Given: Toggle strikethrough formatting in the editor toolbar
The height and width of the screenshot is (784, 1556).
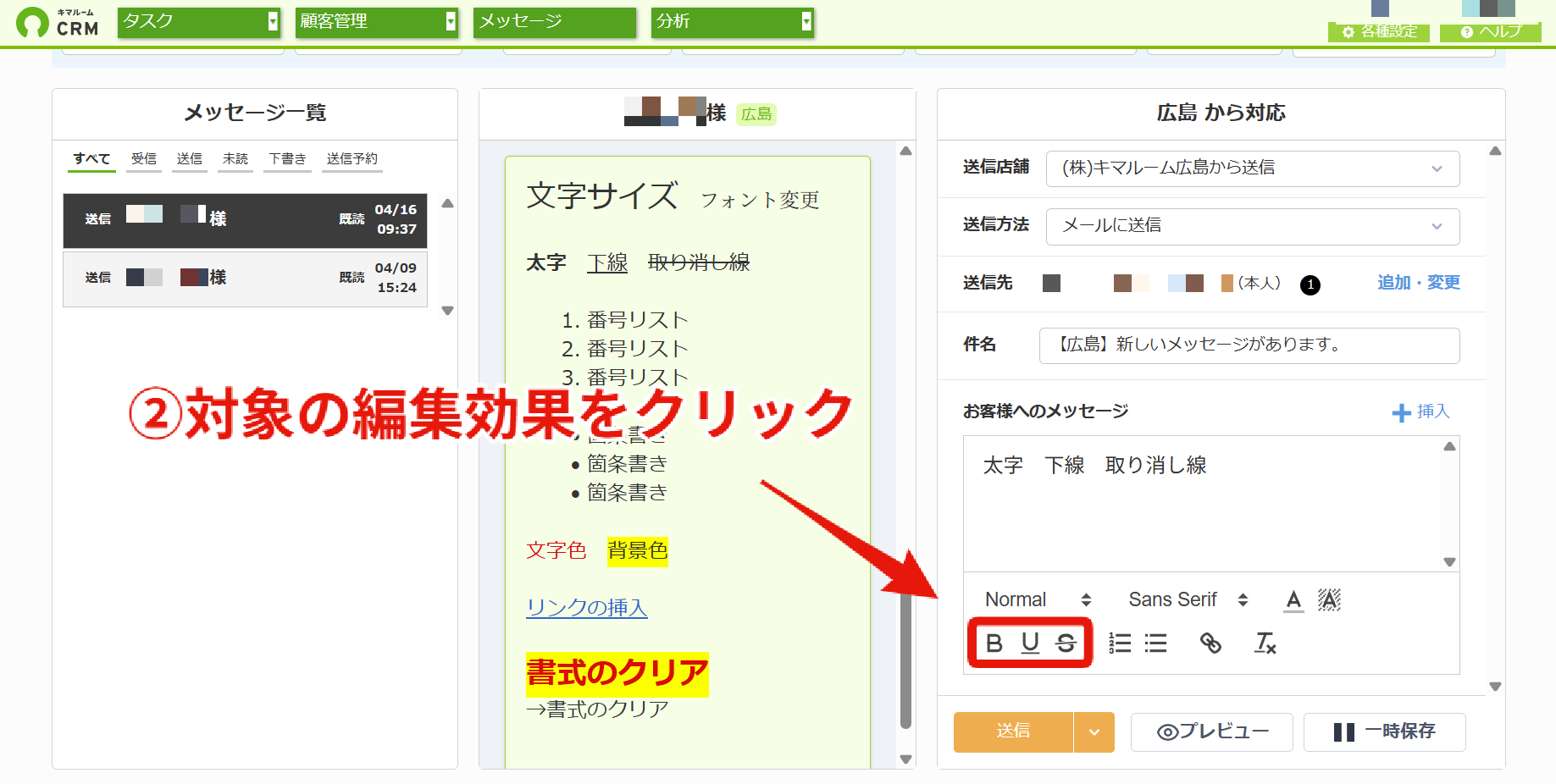Looking at the screenshot, I should pyautogui.click(x=1066, y=643).
